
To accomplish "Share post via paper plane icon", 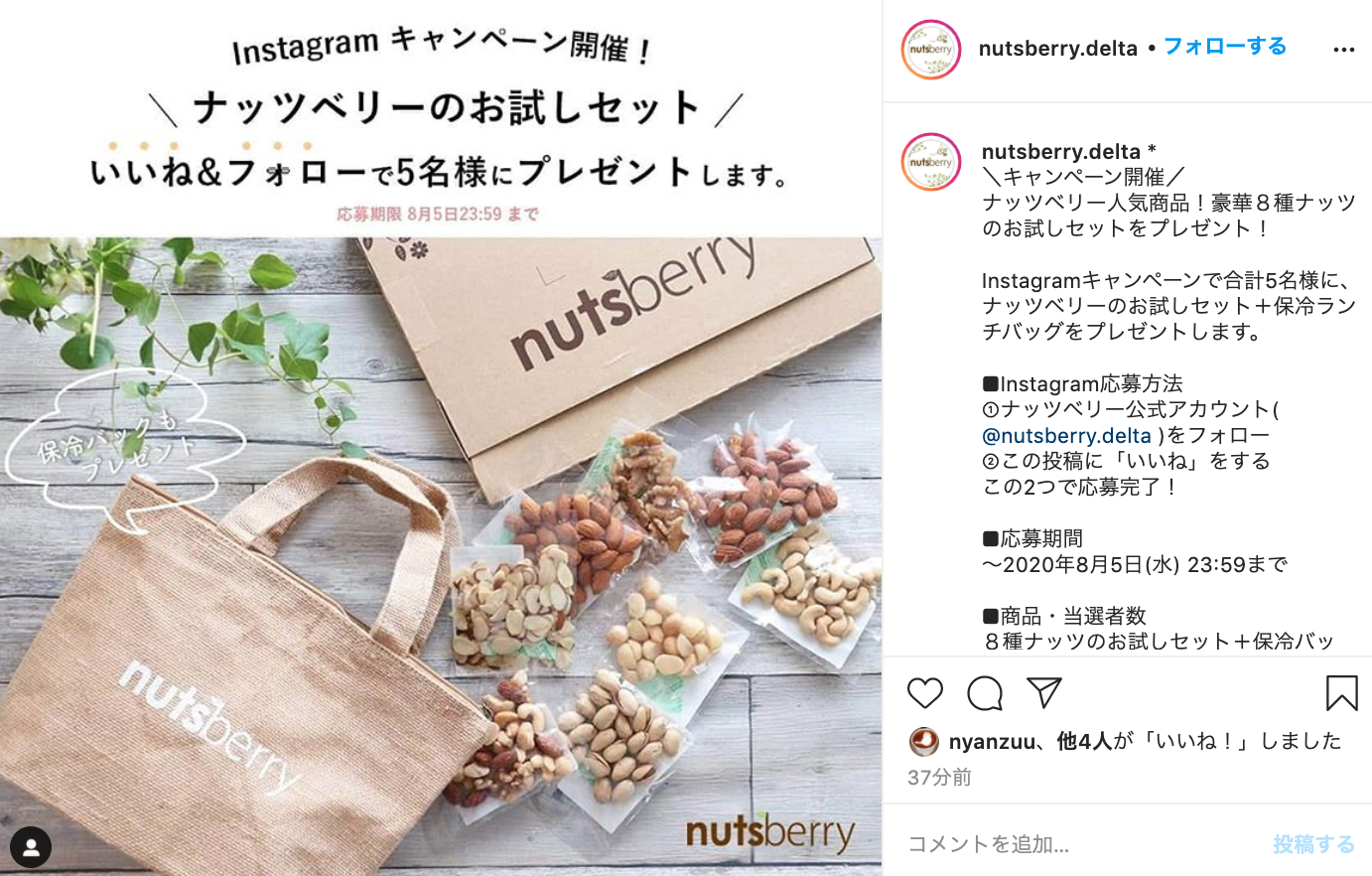I will 1044,692.
